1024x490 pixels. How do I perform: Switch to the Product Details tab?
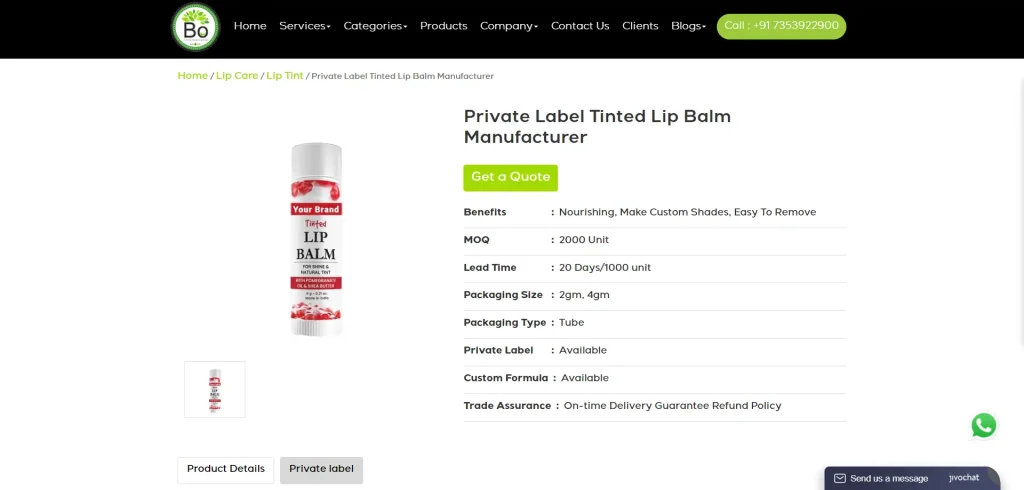(226, 470)
